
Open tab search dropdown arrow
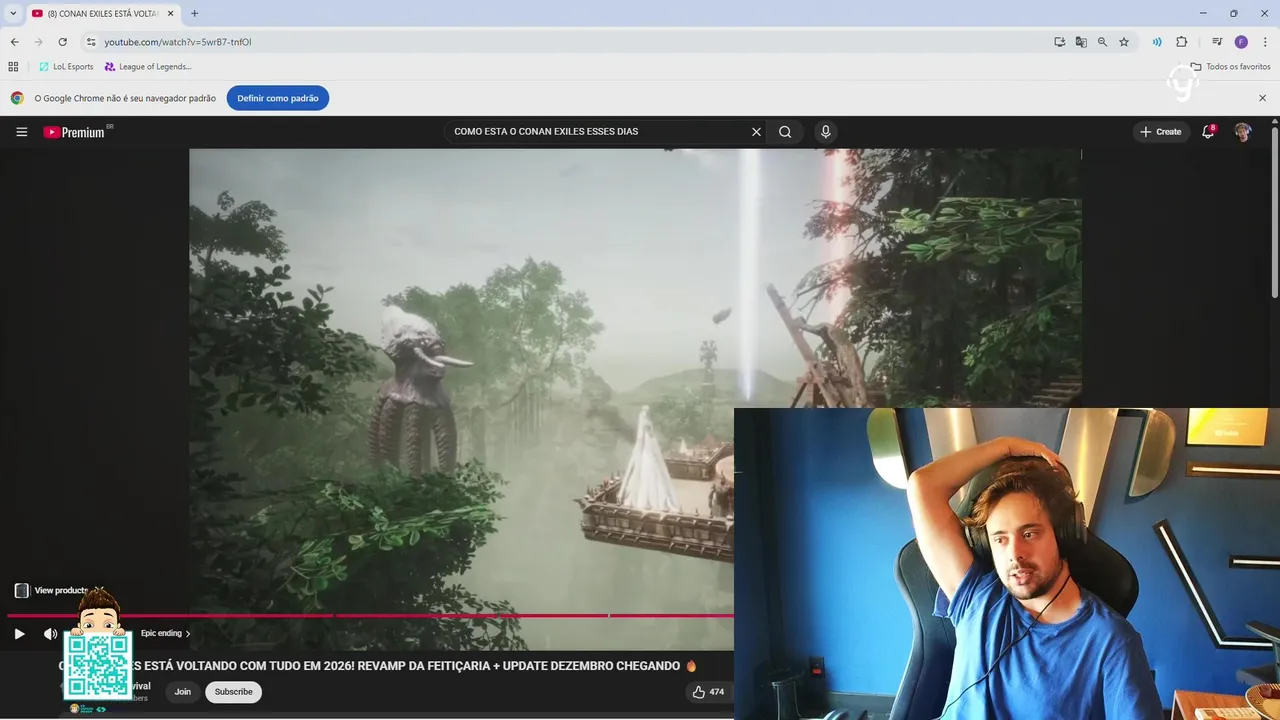pyautogui.click(x=13, y=14)
